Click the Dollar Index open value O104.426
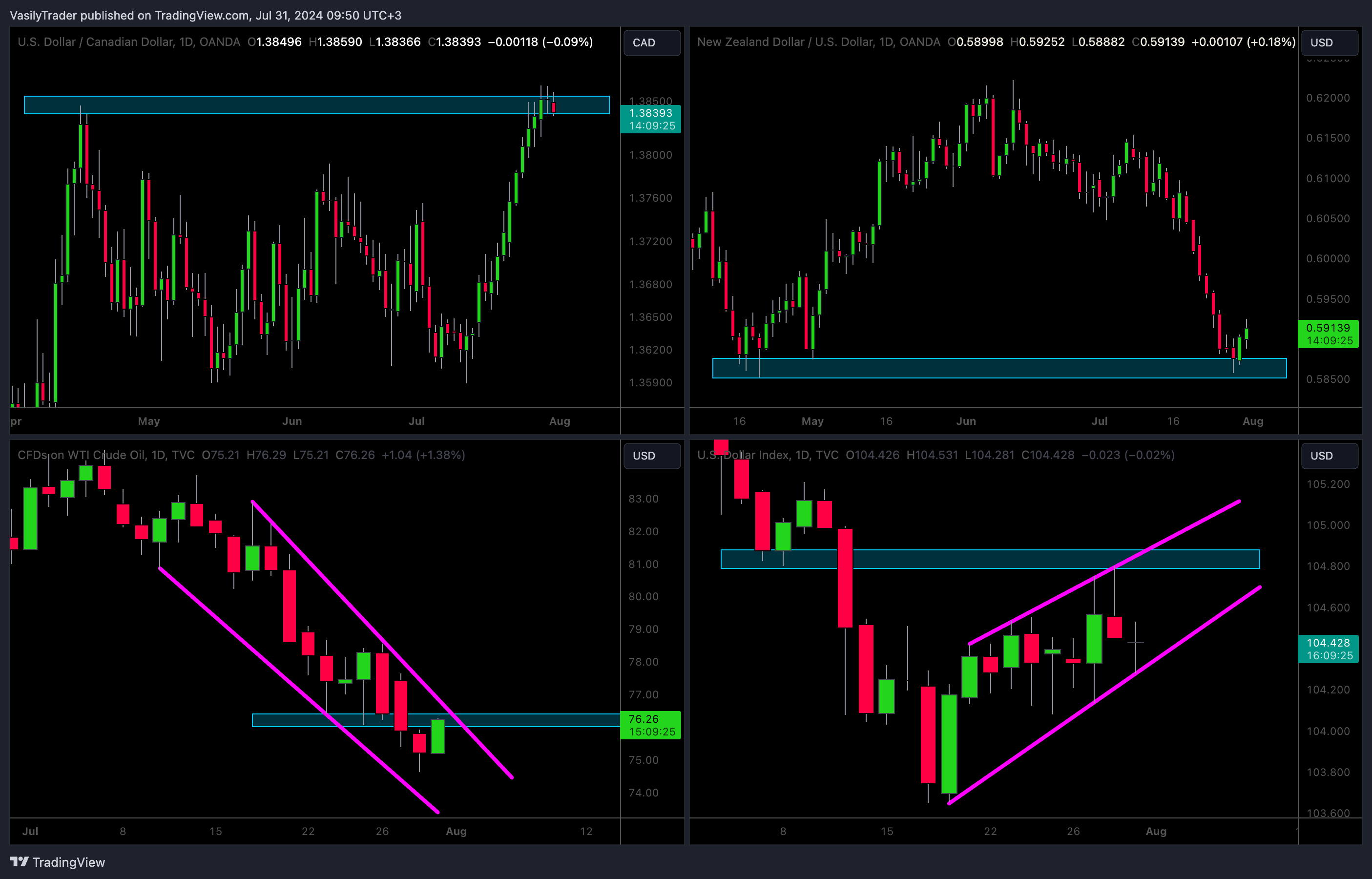The width and height of the screenshot is (1372, 879). click(873, 455)
